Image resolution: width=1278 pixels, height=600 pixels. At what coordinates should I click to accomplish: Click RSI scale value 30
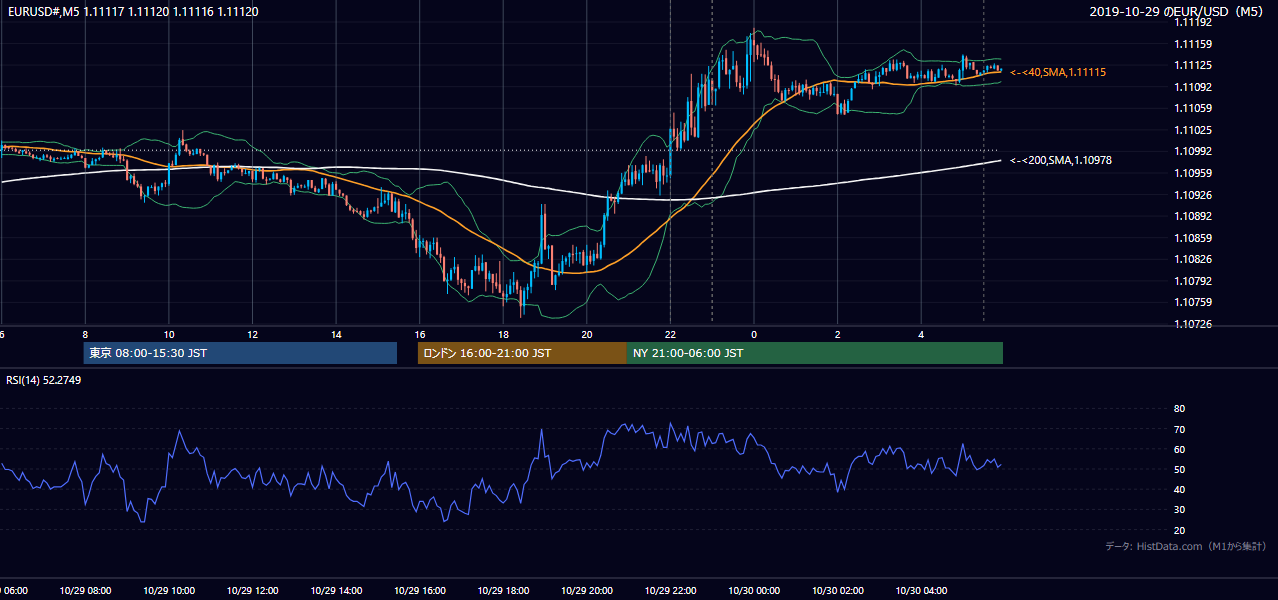point(1179,510)
